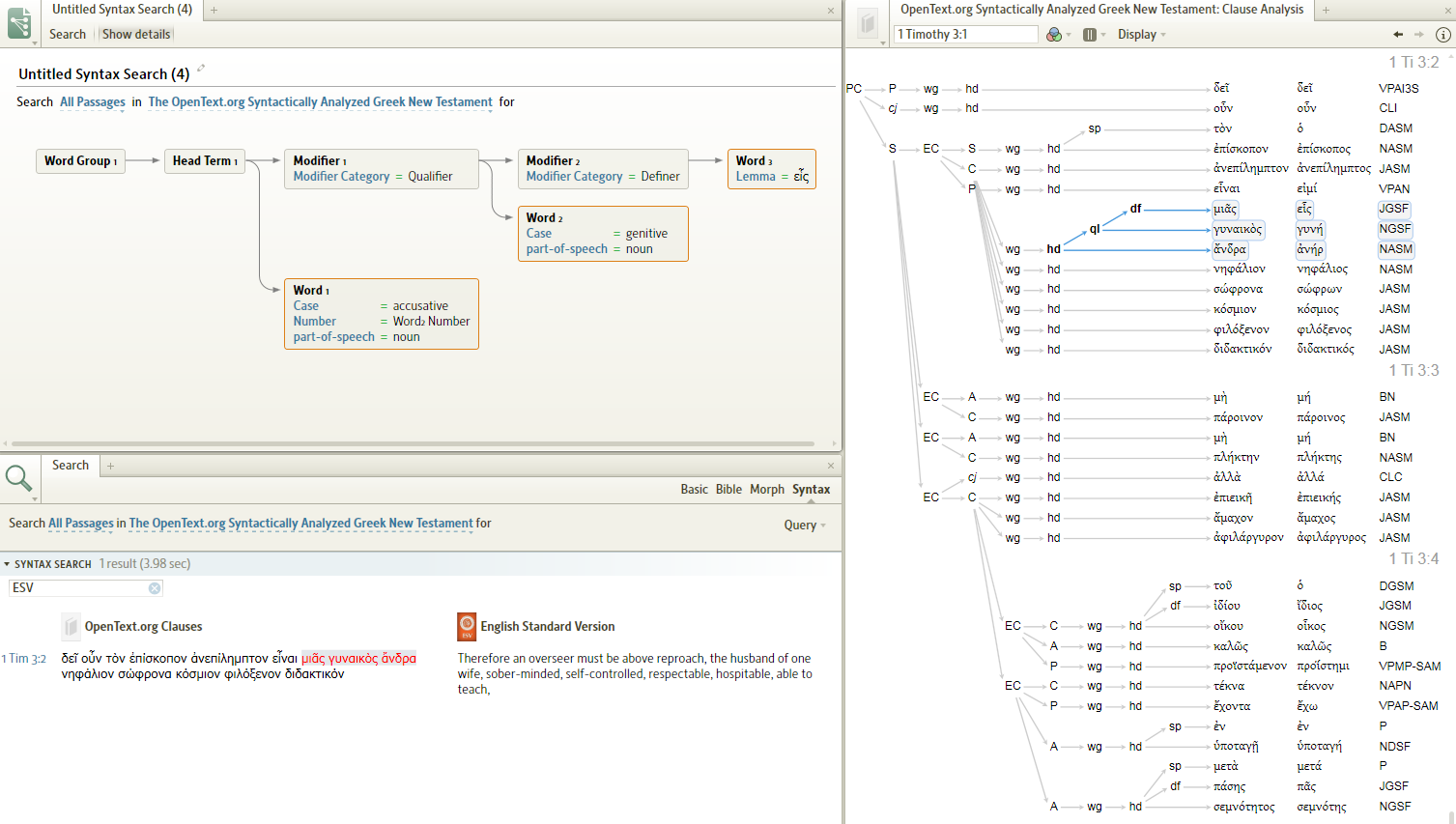
Task: Add a new tab beside Untitled Syntax Search
Action: pyautogui.click(x=214, y=10)
